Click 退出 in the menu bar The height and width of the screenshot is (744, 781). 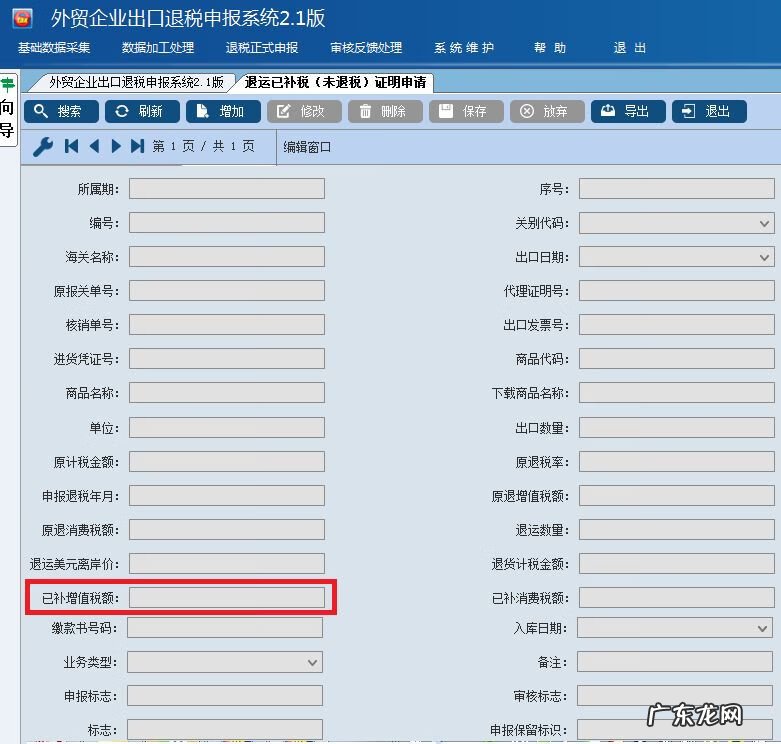[630, 48]
